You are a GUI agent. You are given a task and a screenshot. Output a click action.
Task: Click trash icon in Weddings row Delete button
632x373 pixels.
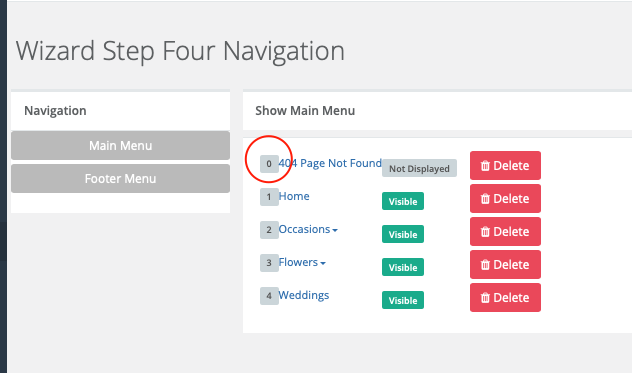pyautogui.click(x=485, y=298)
